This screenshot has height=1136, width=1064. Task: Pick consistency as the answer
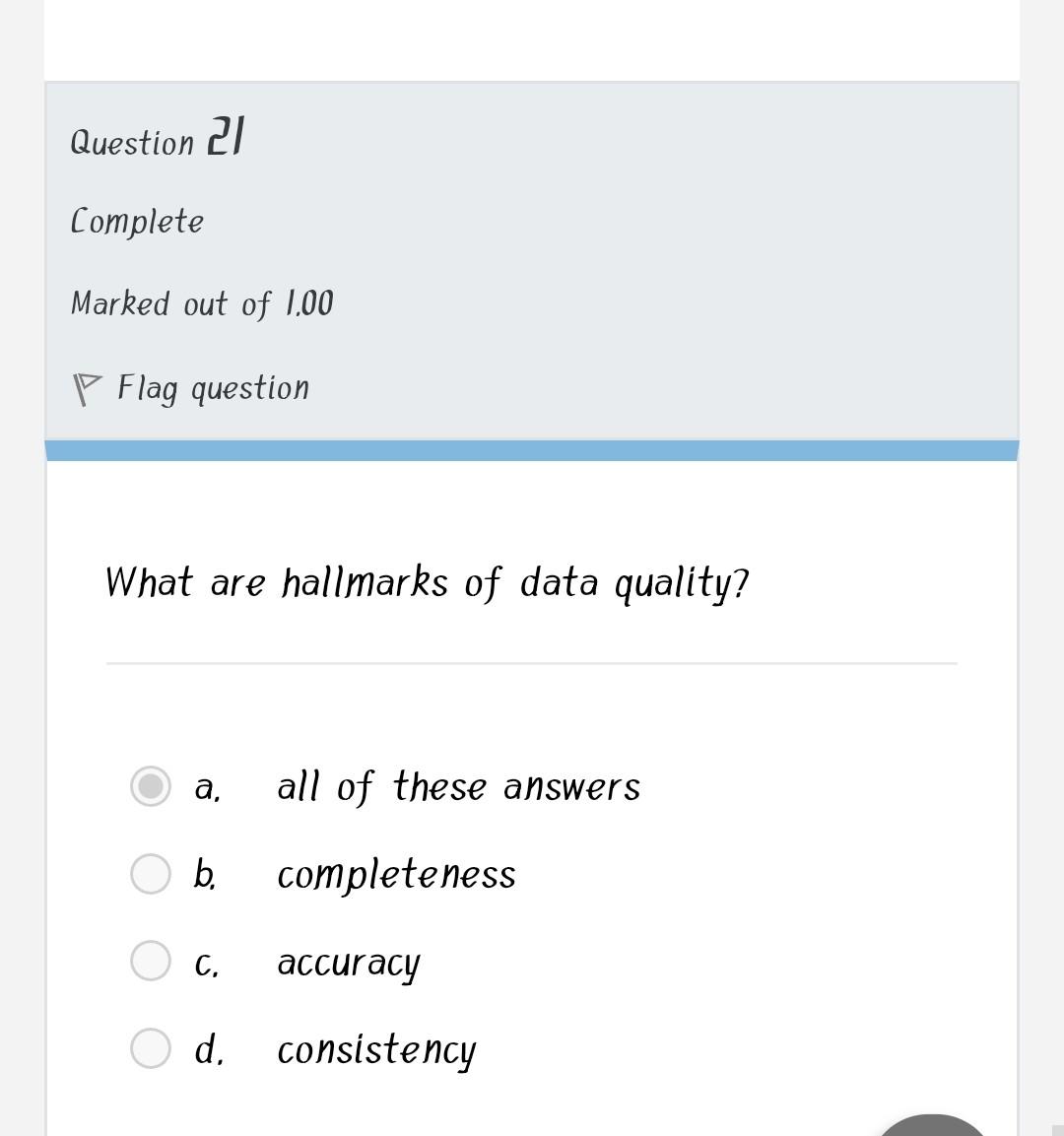click(x=149, y=1047)
